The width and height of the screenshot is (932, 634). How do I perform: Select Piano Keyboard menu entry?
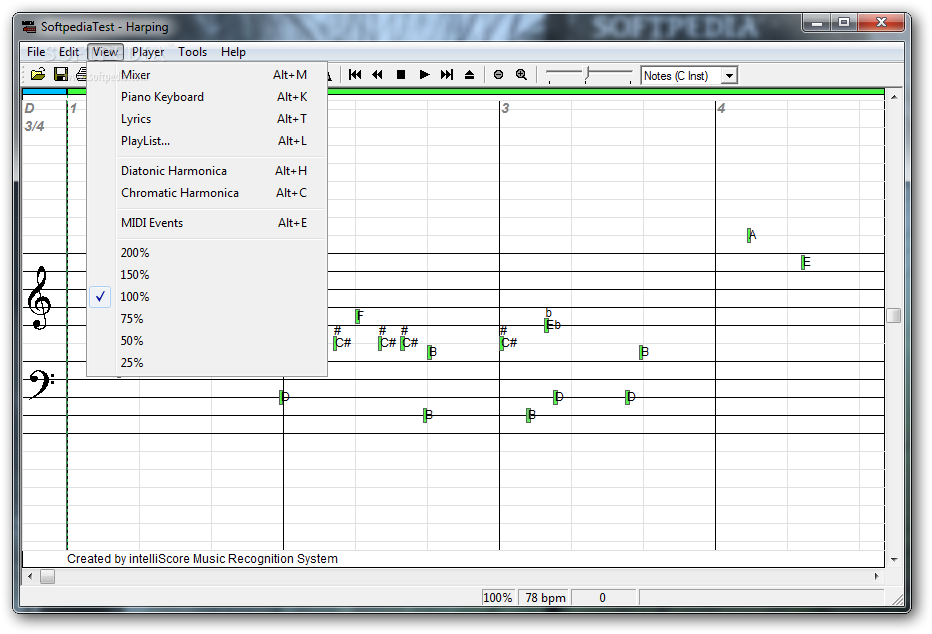[207, 97]
